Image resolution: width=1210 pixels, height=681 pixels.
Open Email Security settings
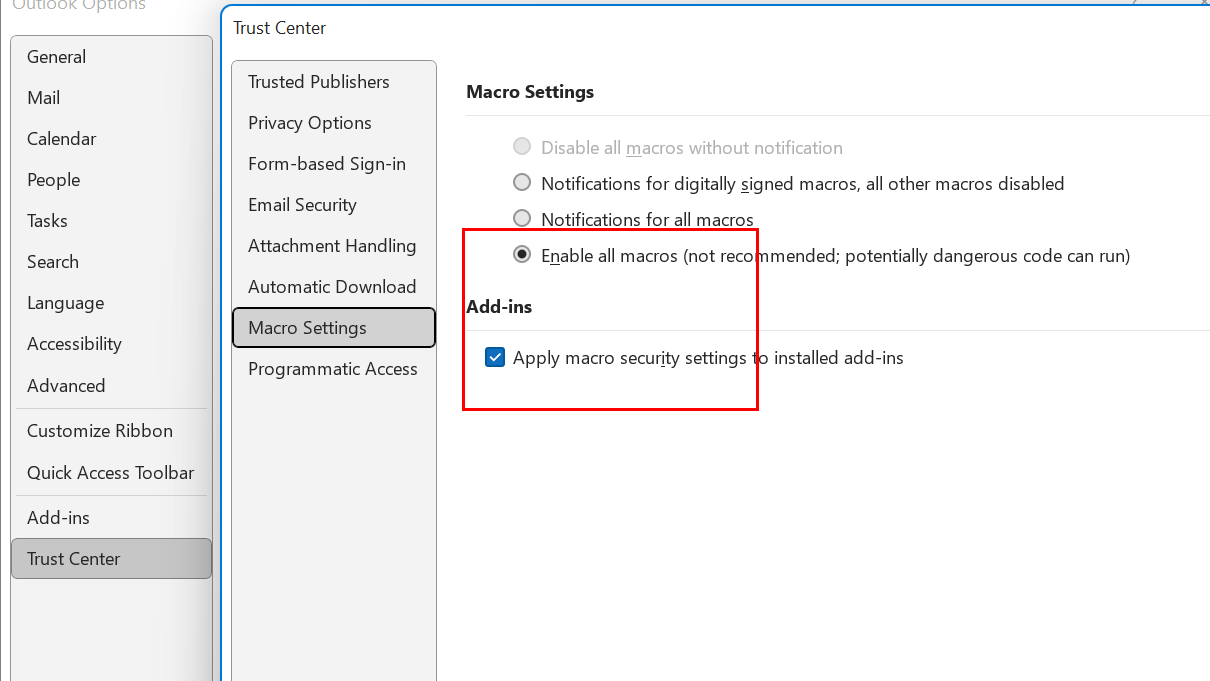pos(302,204)
